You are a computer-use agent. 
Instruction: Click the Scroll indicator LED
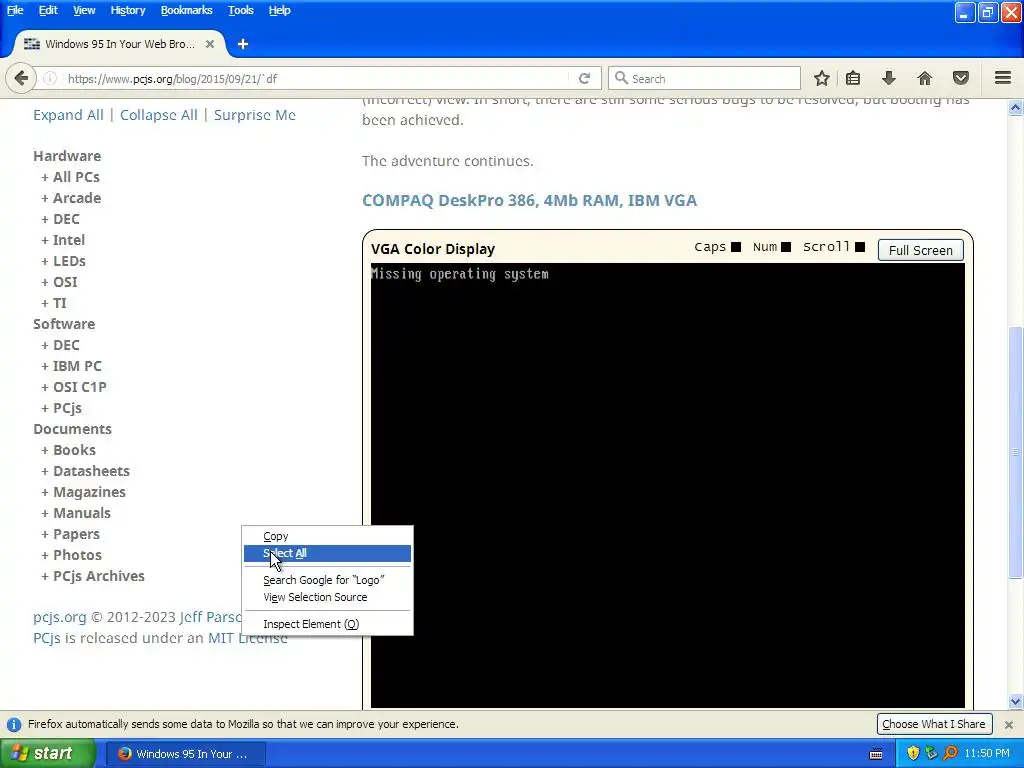click(x=860, y=247)
